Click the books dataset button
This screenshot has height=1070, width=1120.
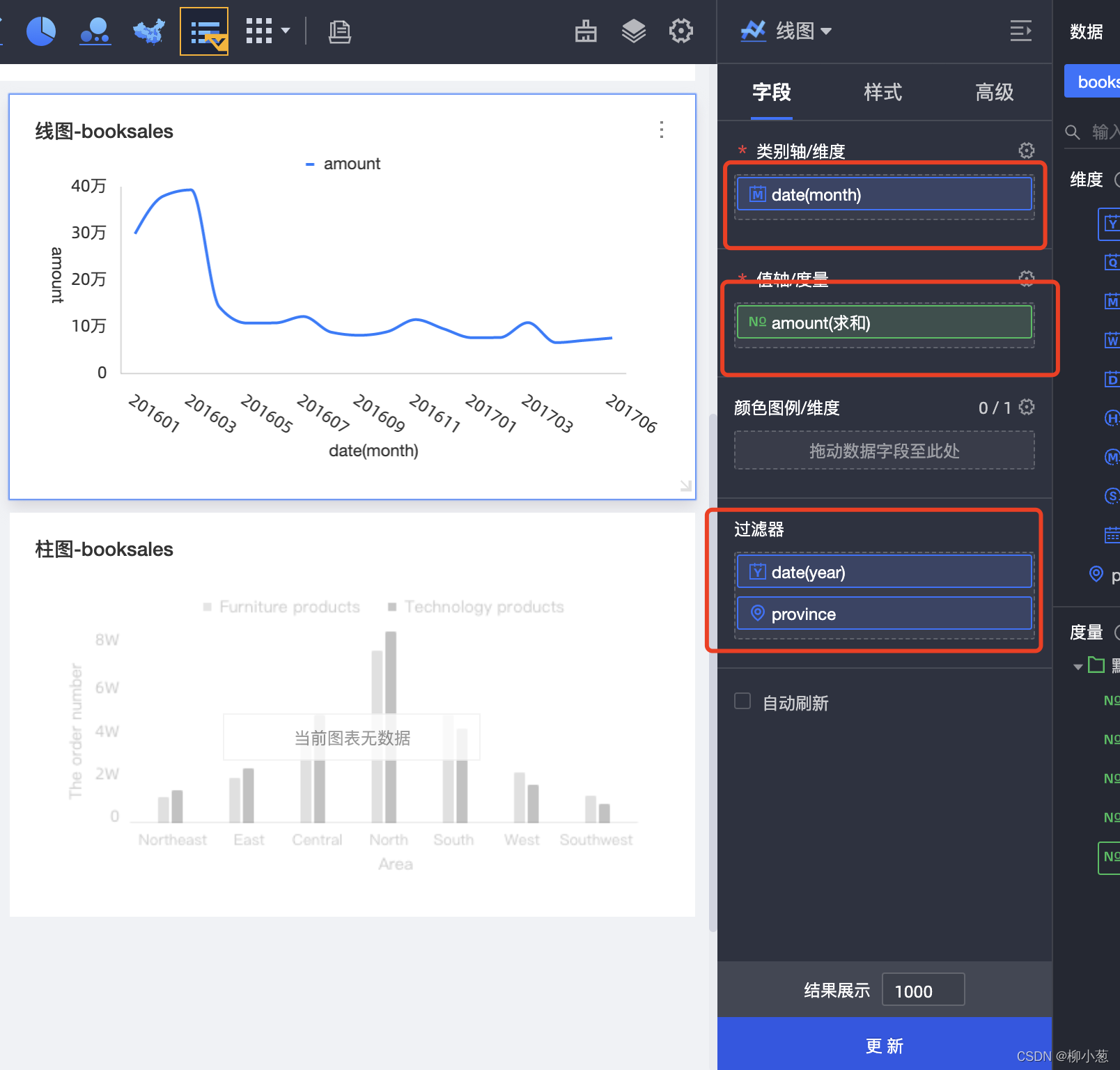[x=1094, y=82]
